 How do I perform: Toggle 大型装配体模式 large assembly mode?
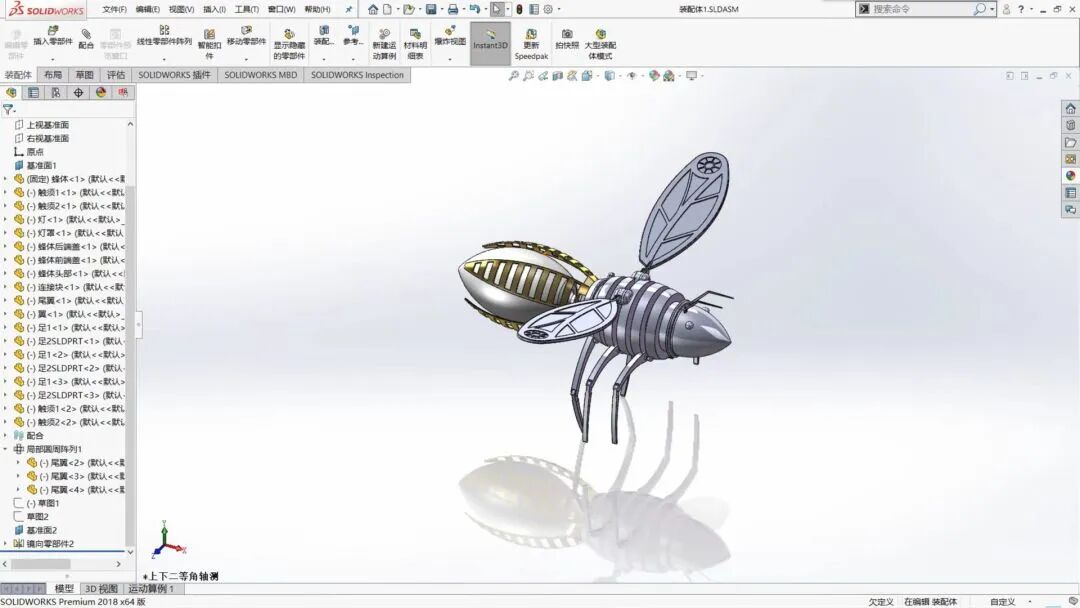(x=601, y=44)
